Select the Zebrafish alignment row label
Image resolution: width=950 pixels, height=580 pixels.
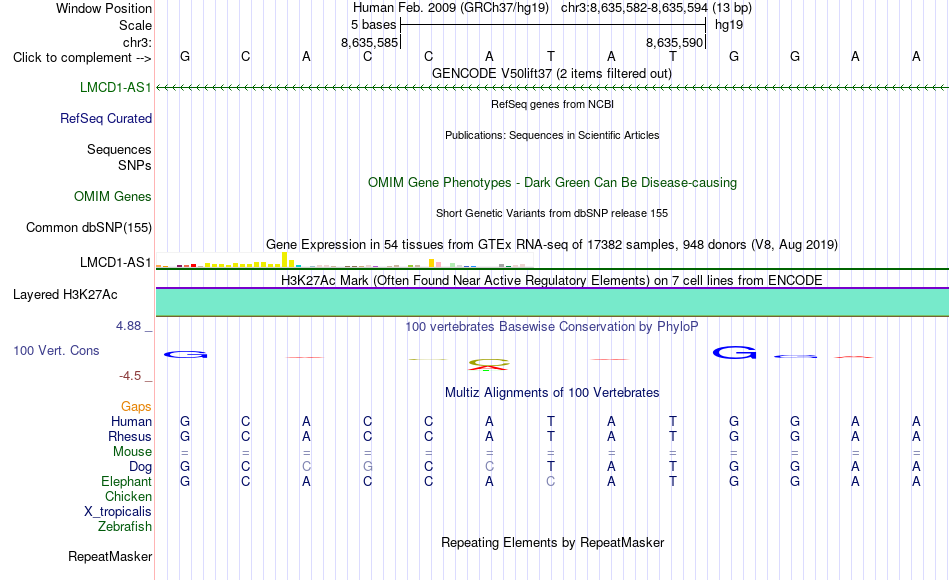click(x=125, y=526)
